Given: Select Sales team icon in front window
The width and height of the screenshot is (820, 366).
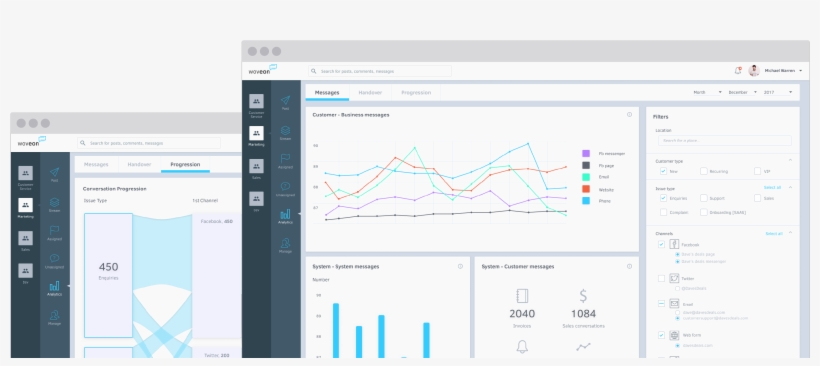Looking at the screenshot, I should (256, 166).
